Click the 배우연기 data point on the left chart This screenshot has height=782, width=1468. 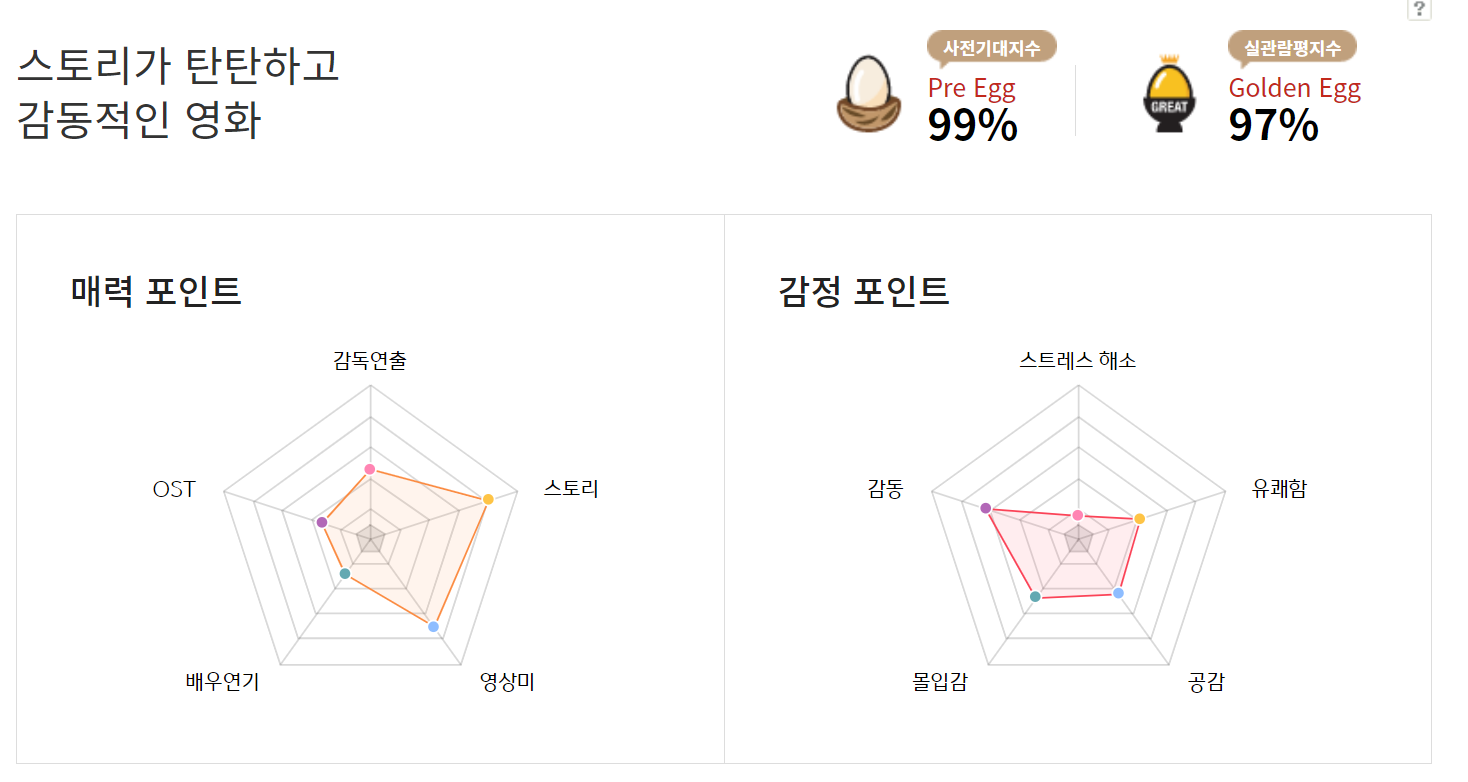(343, 575)
